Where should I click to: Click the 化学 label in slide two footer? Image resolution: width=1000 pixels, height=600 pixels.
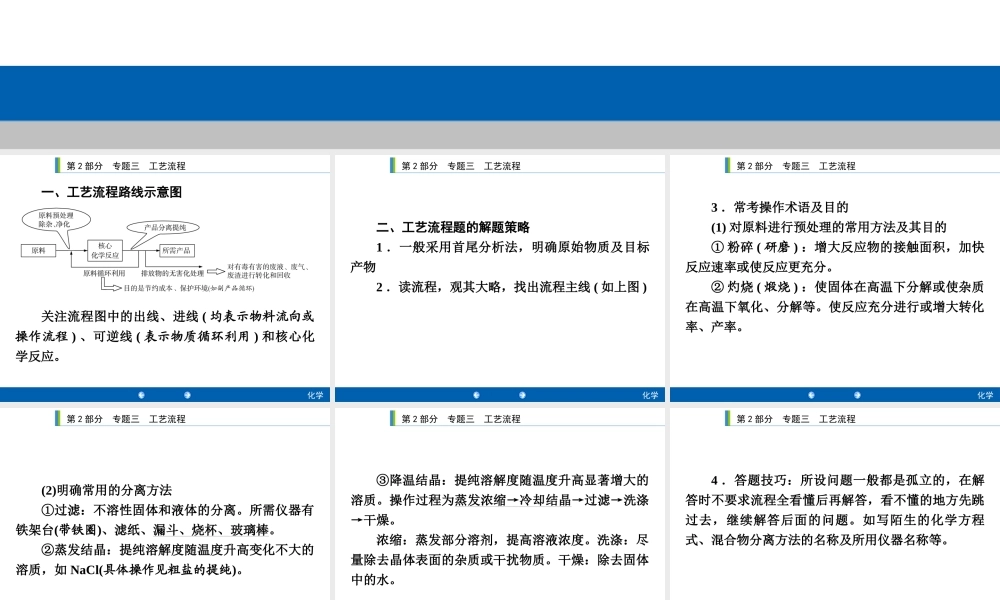651,394
